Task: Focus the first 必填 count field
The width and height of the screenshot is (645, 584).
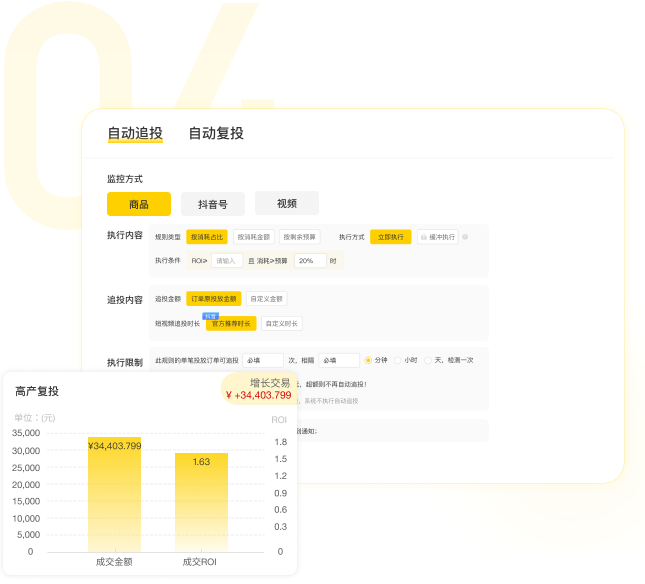Action: 263,360
